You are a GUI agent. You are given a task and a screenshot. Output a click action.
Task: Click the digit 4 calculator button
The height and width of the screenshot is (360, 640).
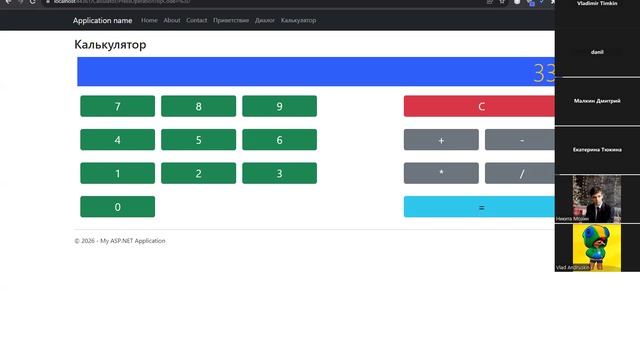118,140
